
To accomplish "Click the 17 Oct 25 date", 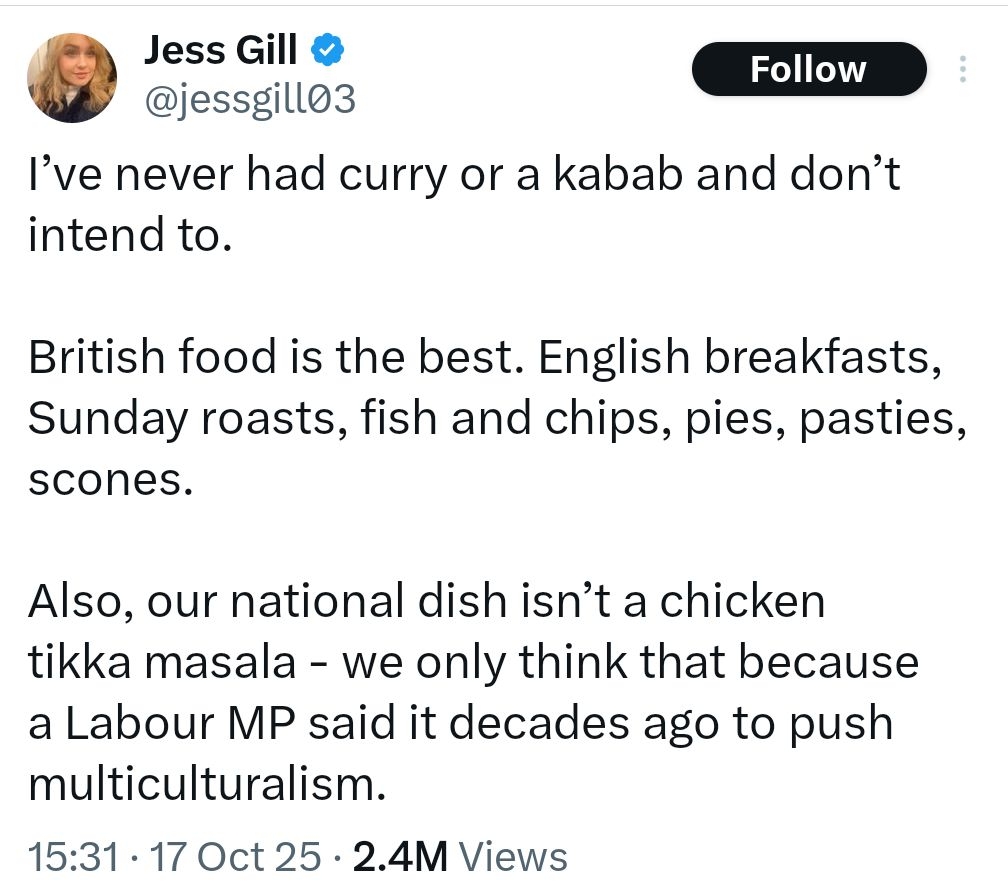I will pos(232,857).
